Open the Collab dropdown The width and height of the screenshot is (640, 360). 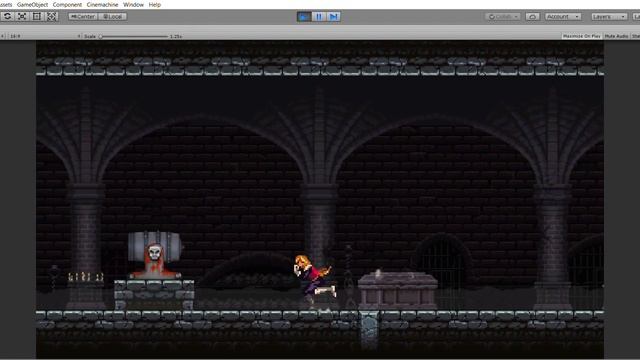(x=503, y=17)
